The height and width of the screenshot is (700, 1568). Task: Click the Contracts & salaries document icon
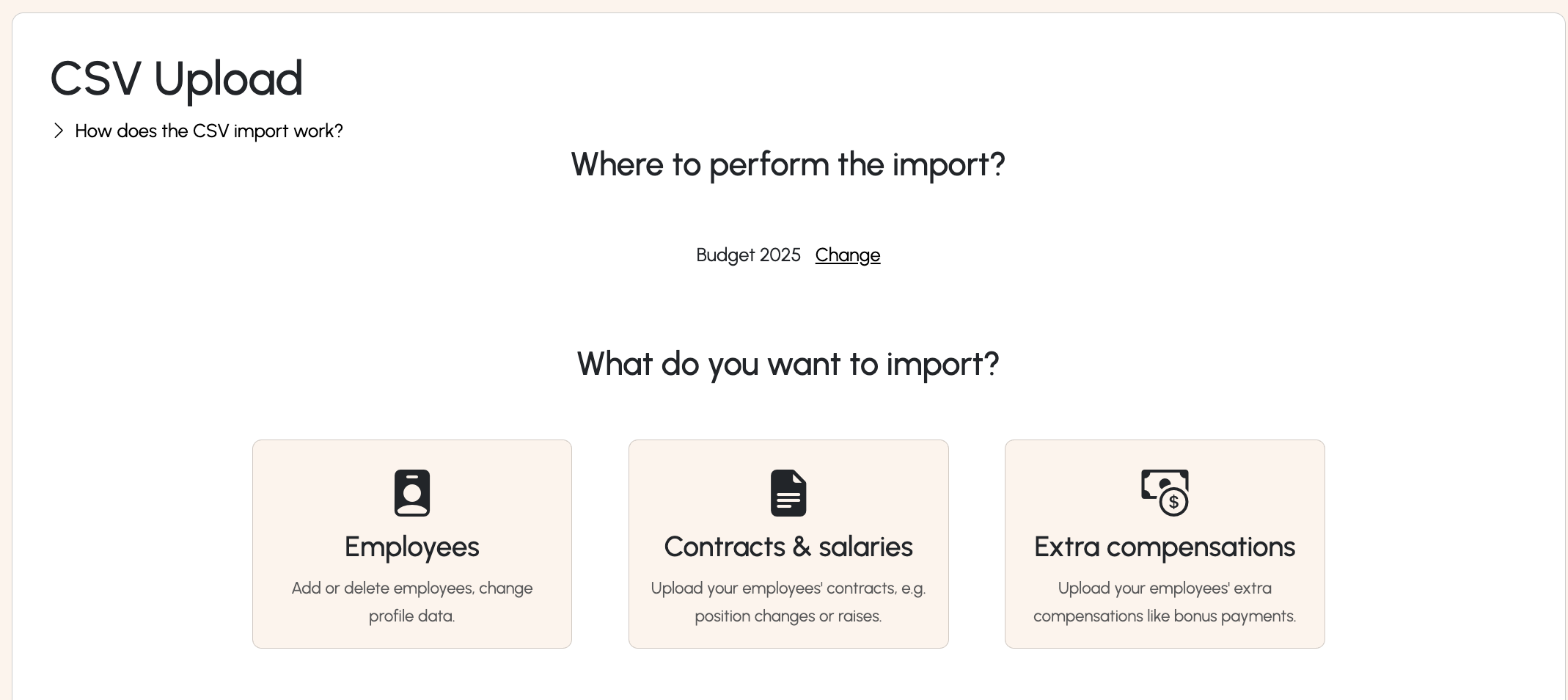(788, 493)
